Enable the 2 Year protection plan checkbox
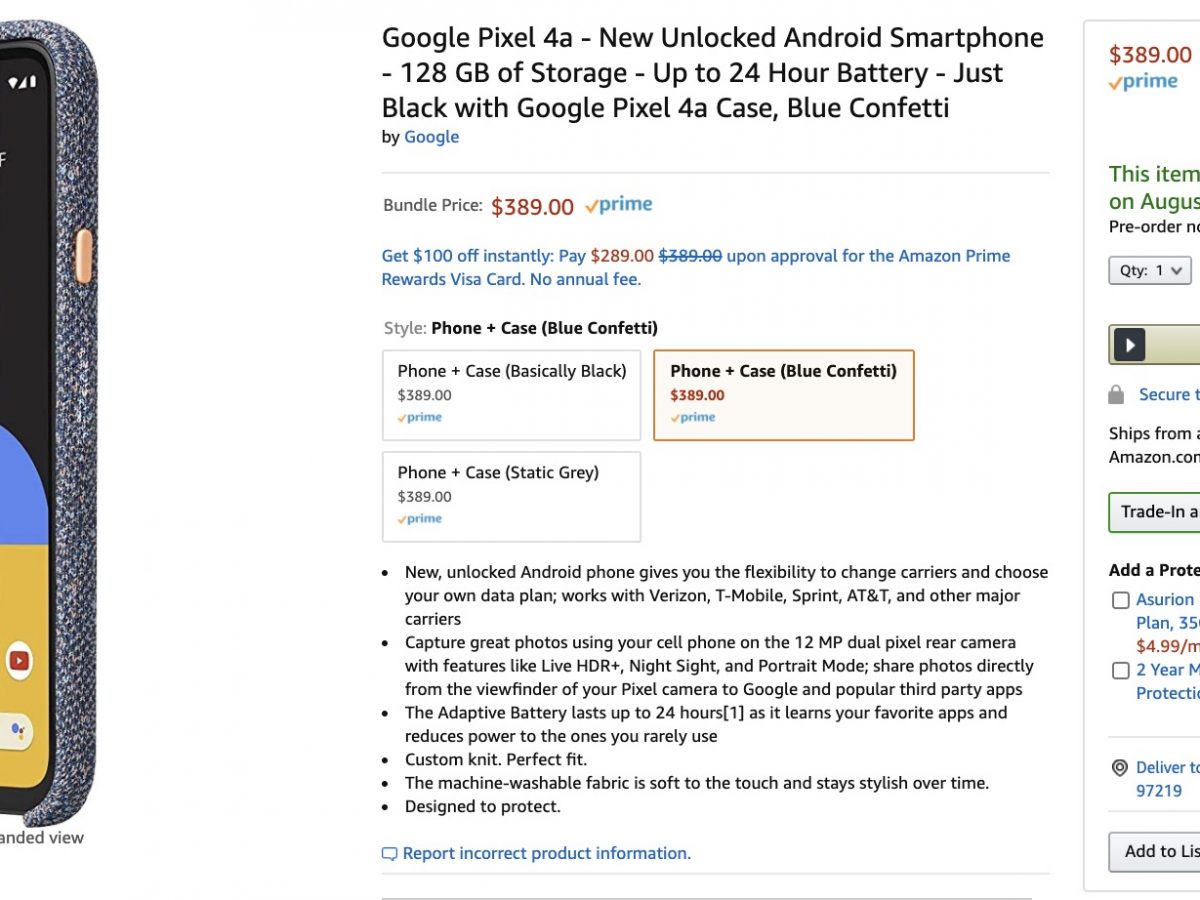This screenshot has height=900, width=1200. tap(1121, 670)
